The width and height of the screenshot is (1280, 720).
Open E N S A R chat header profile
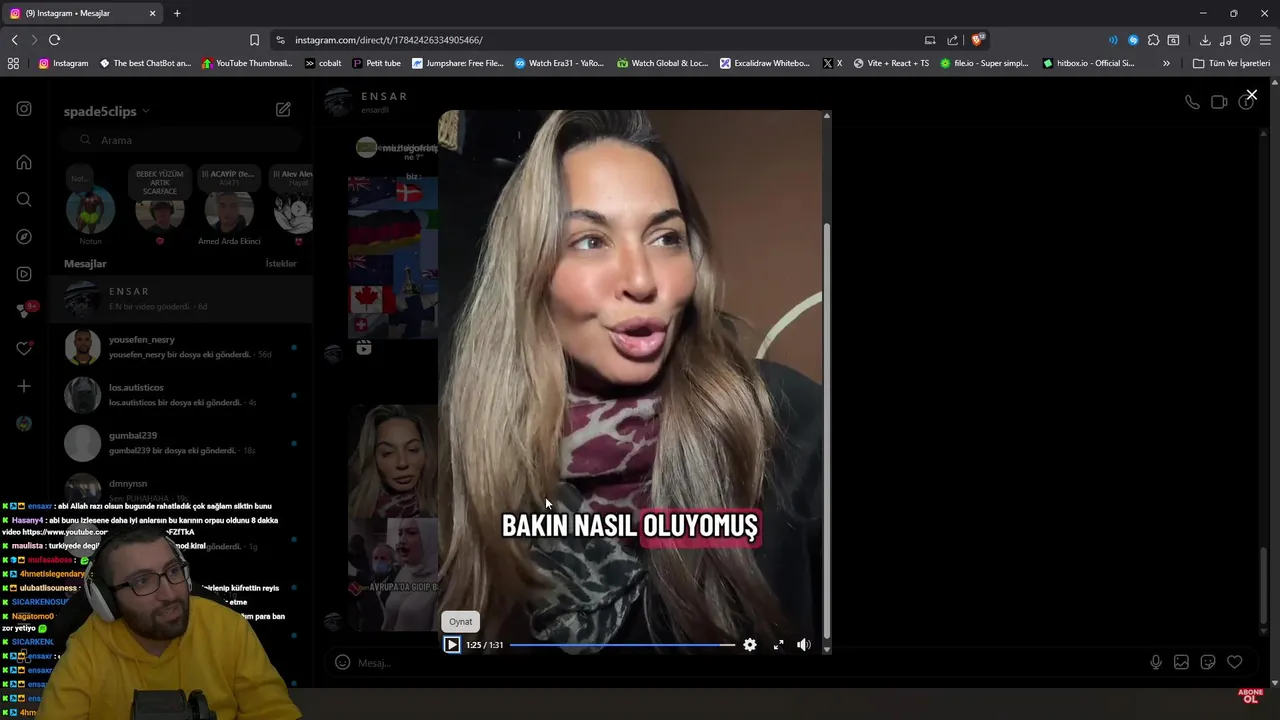pyautogui.click(x=368, y=101)
